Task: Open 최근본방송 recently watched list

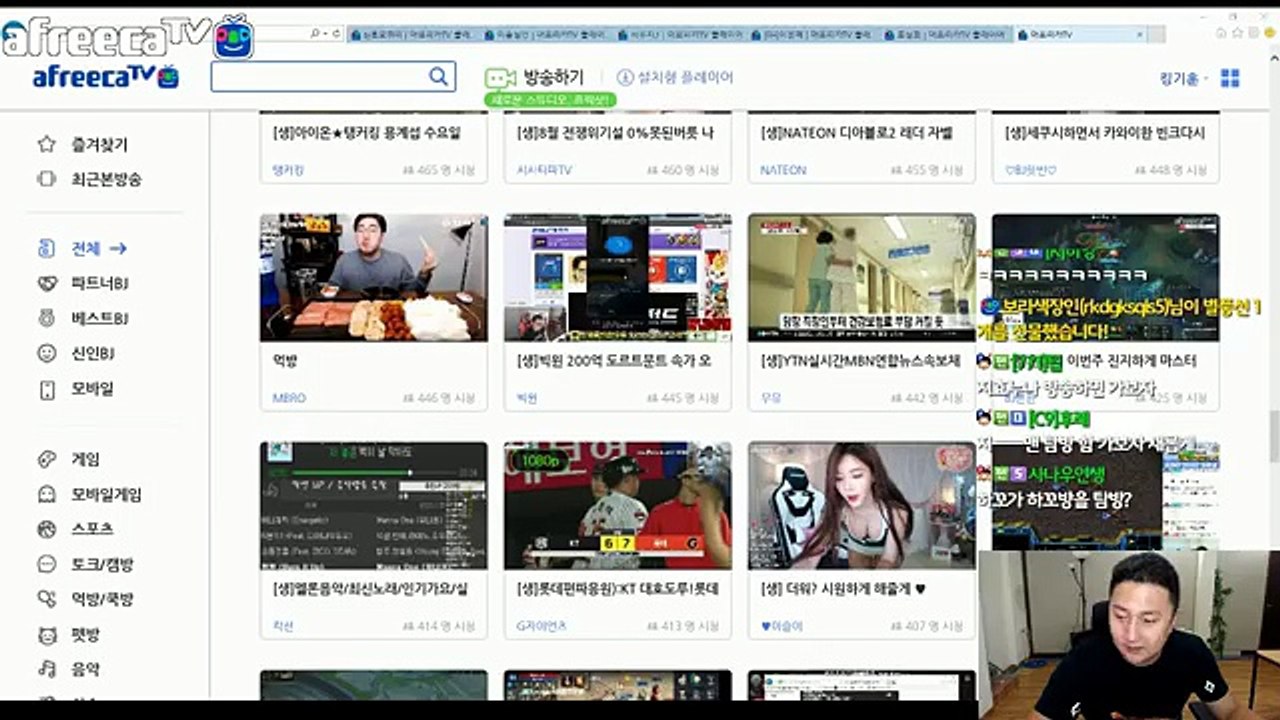Action: pos(90,179)
